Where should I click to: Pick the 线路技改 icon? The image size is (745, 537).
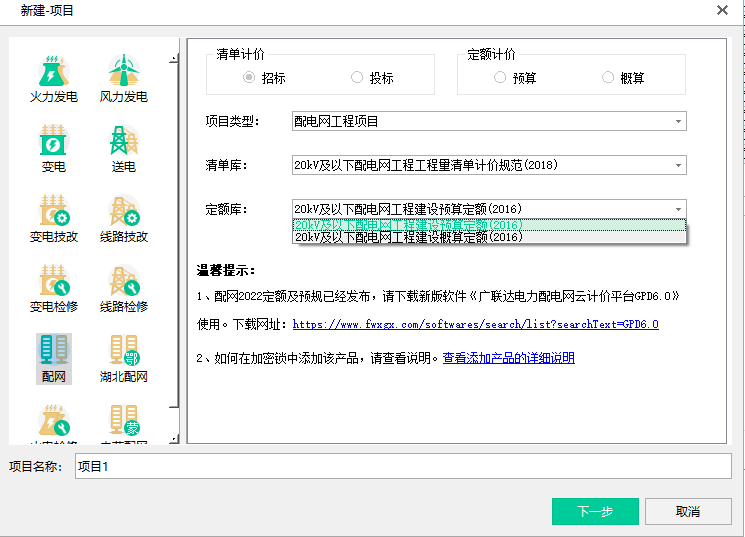tap(124, 219)
